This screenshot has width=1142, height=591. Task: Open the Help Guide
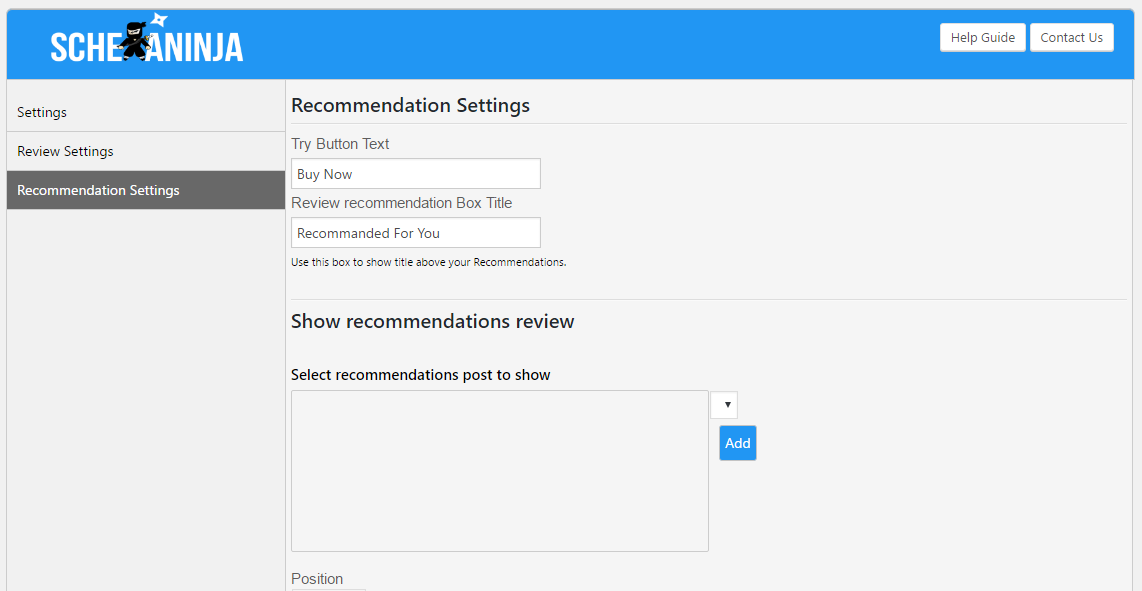[982, 38]
